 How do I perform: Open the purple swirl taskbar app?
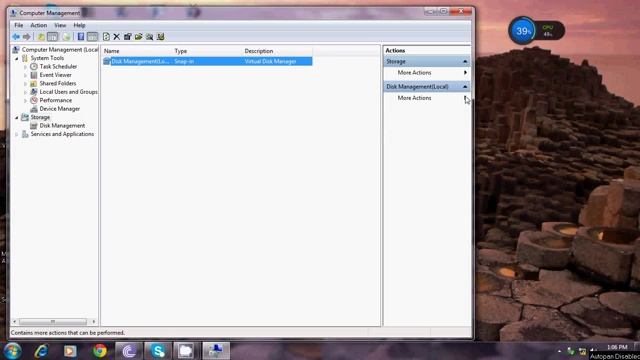pos(129,351)
